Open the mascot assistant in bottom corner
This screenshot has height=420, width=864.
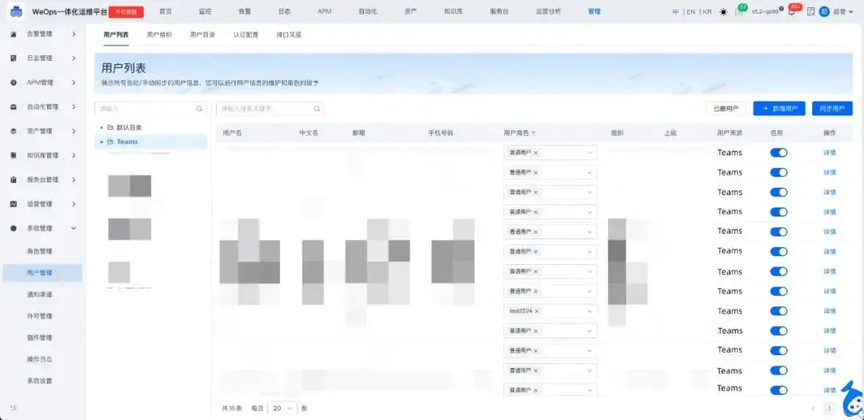click(852, 402)
